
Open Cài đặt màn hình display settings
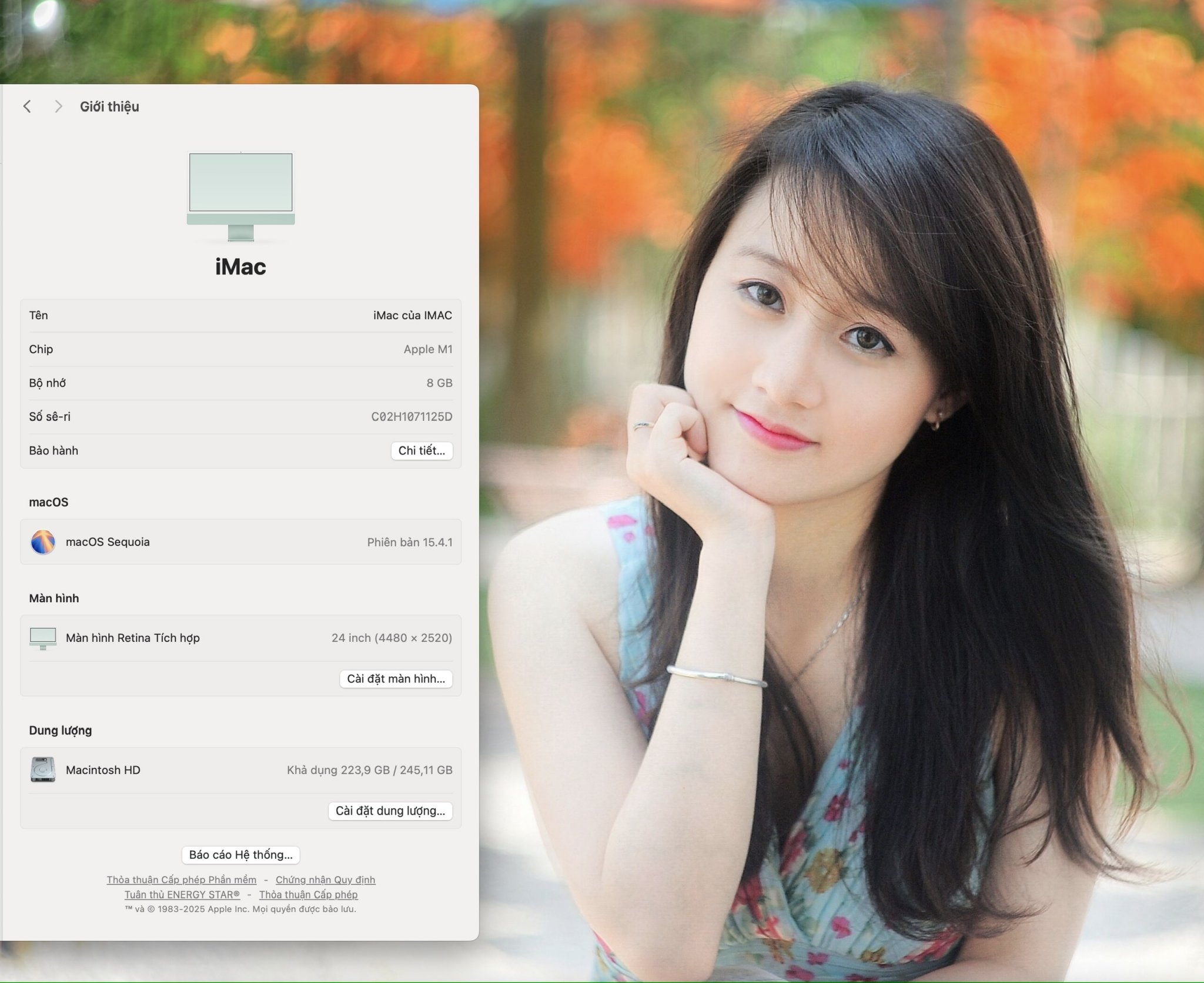(x=396, y=679)
